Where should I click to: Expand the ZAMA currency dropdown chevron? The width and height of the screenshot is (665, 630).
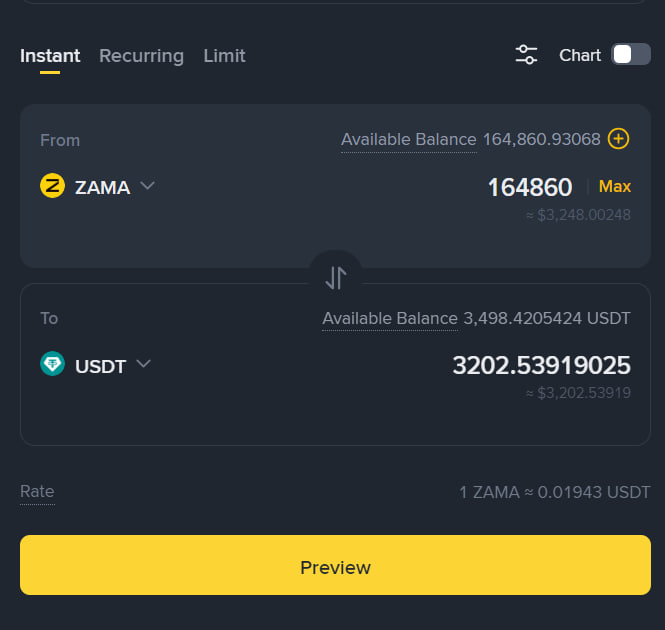(x=147, y=185)
